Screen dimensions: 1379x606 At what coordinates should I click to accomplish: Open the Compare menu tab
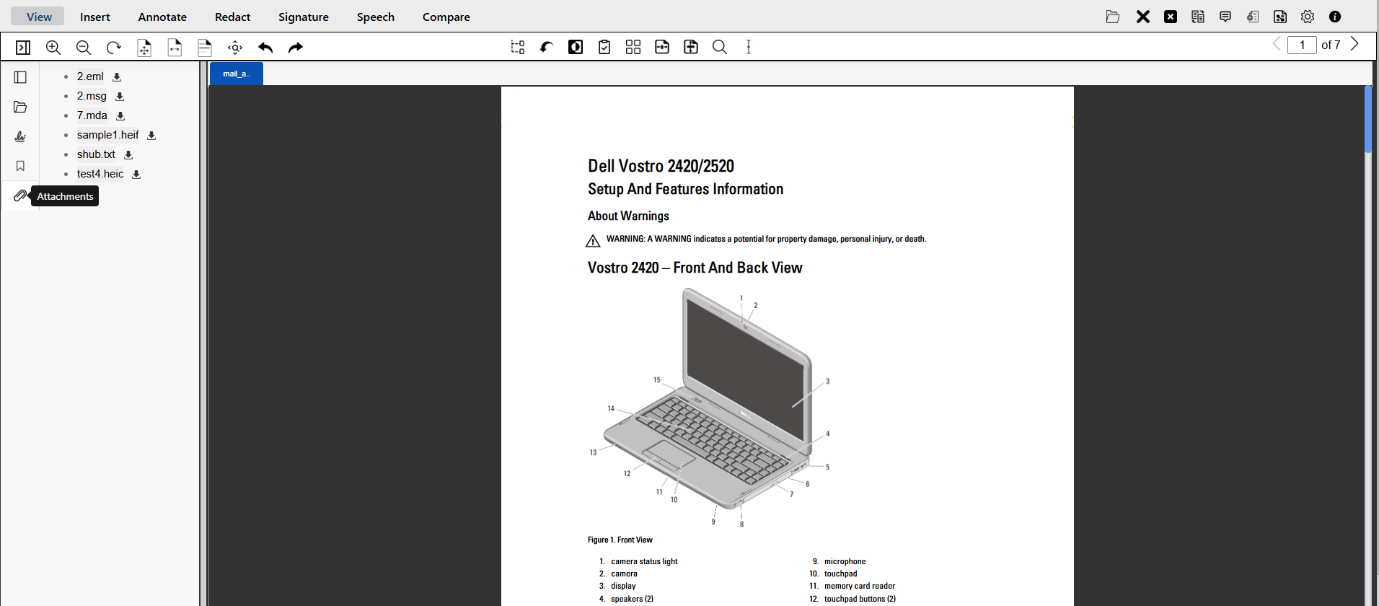pyautogui.click(x=446, y=17)
